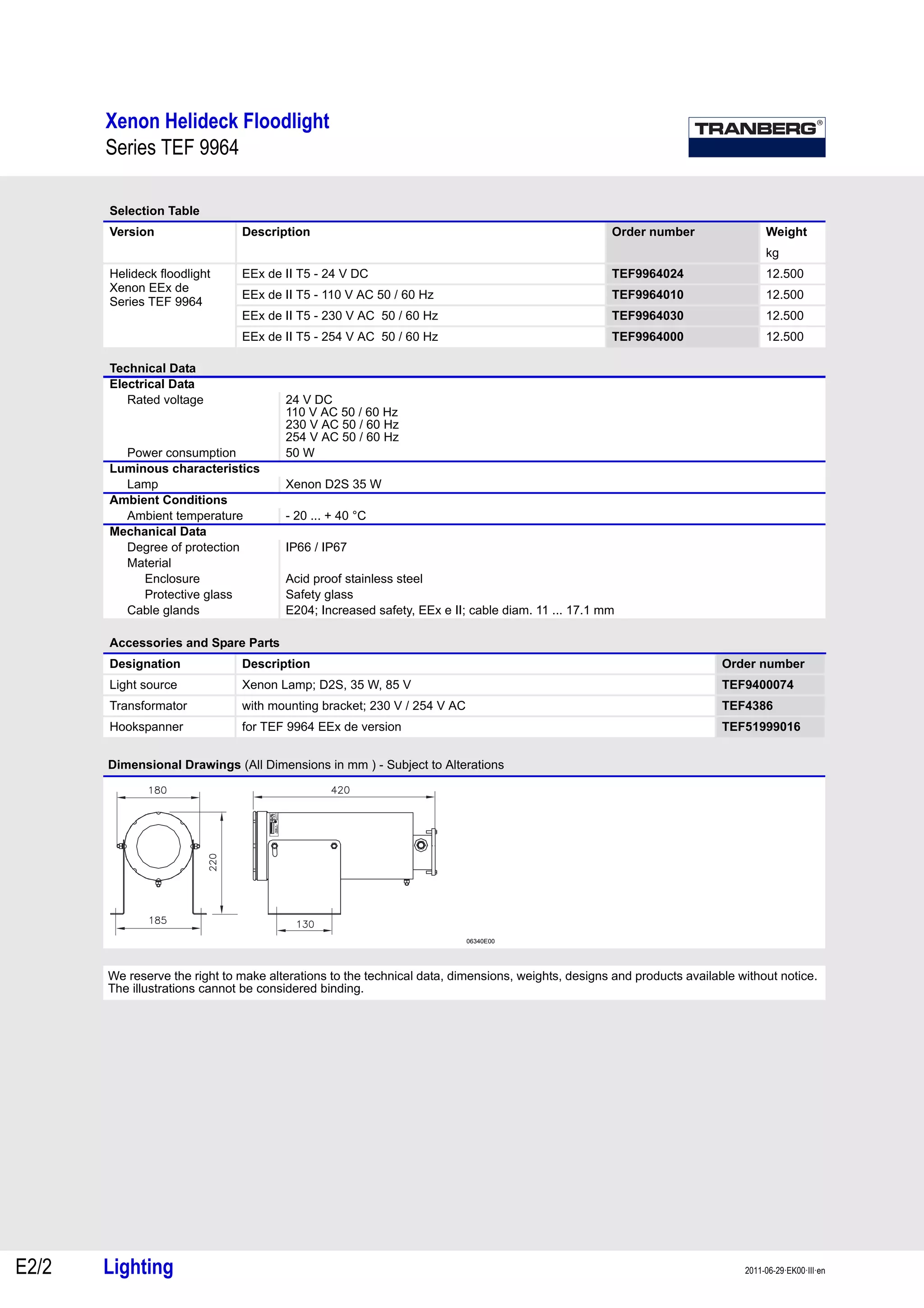Viewport: 924px width, 1308px height.
Task: Click spare part number TEF9400074
Action: pos(757,685)
